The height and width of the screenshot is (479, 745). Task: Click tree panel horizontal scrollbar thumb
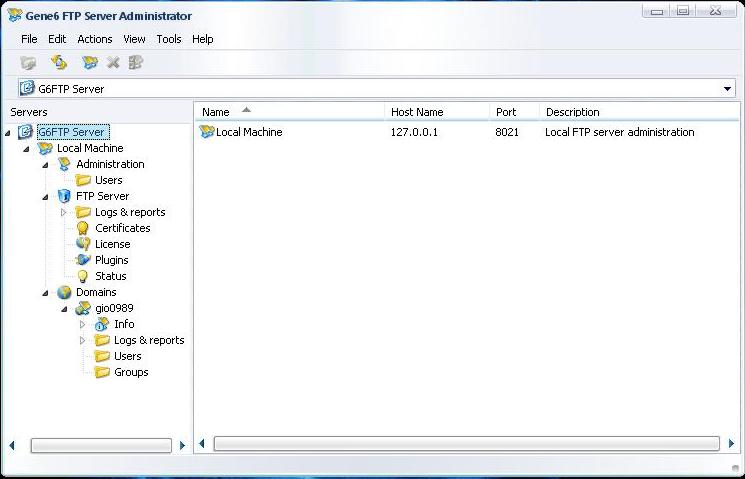tap(101, 445)
